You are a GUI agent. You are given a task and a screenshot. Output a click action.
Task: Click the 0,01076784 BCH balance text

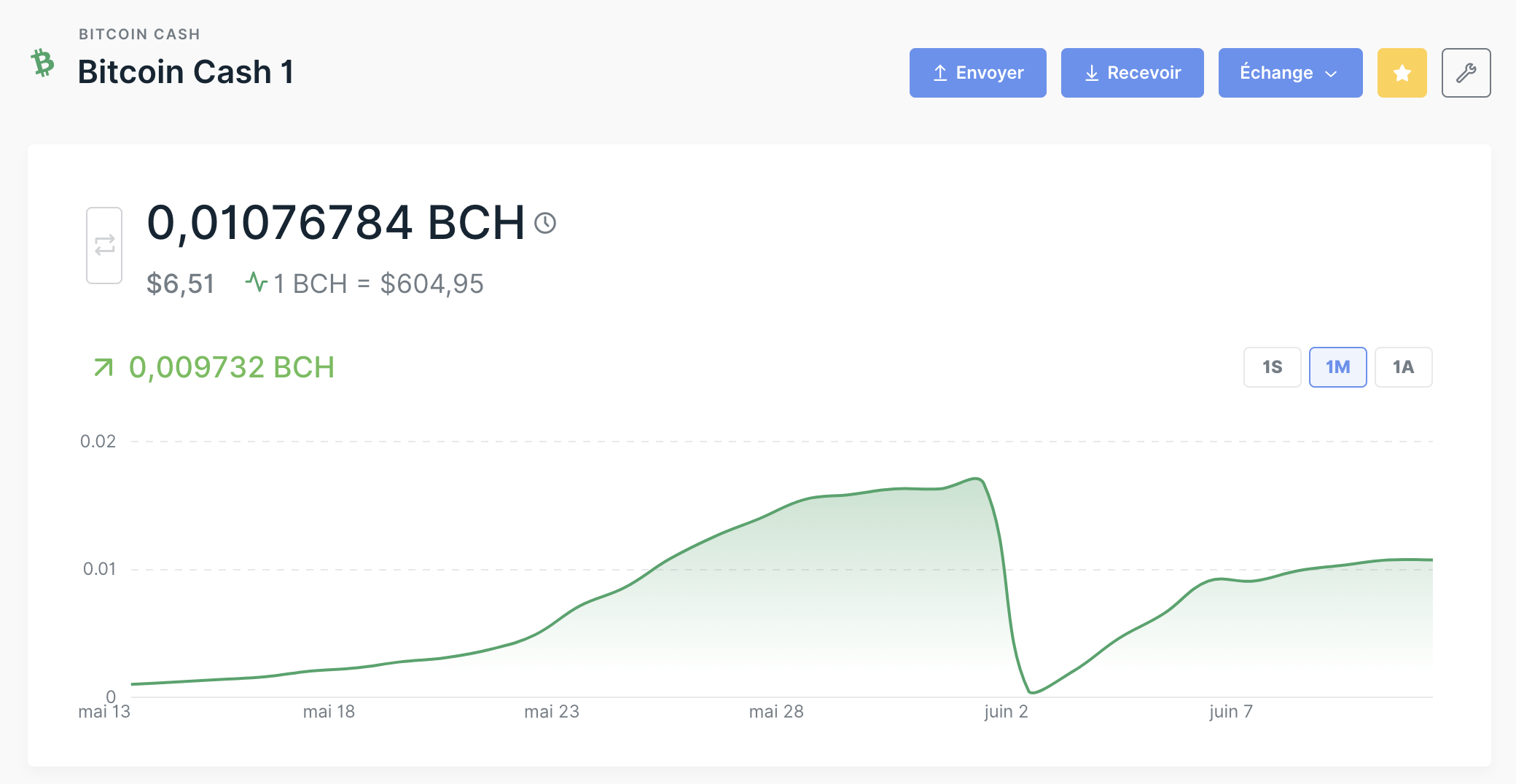tap(335, 222)
